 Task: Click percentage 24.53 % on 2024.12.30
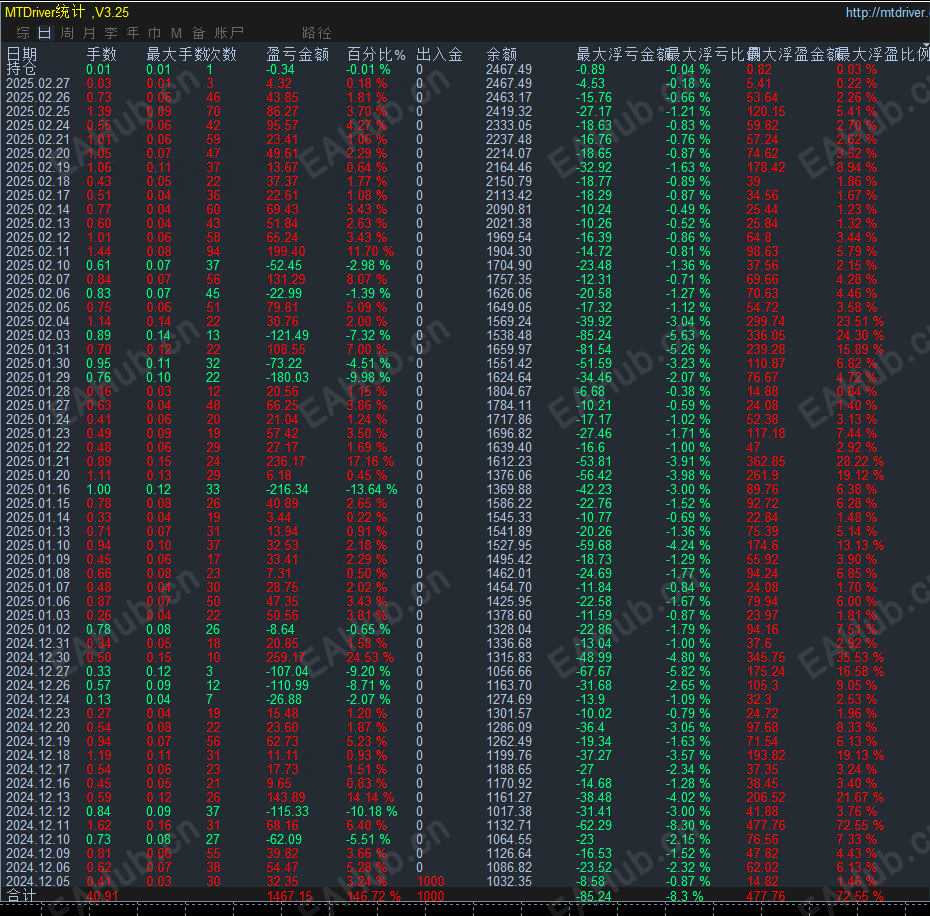370,657
